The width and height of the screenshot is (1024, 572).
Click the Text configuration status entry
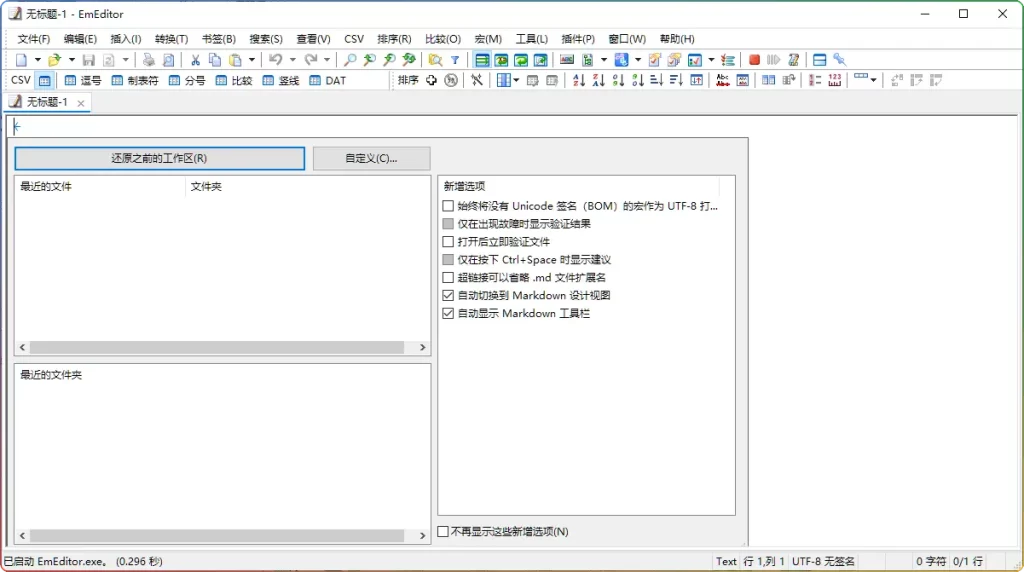pos(726,562)
